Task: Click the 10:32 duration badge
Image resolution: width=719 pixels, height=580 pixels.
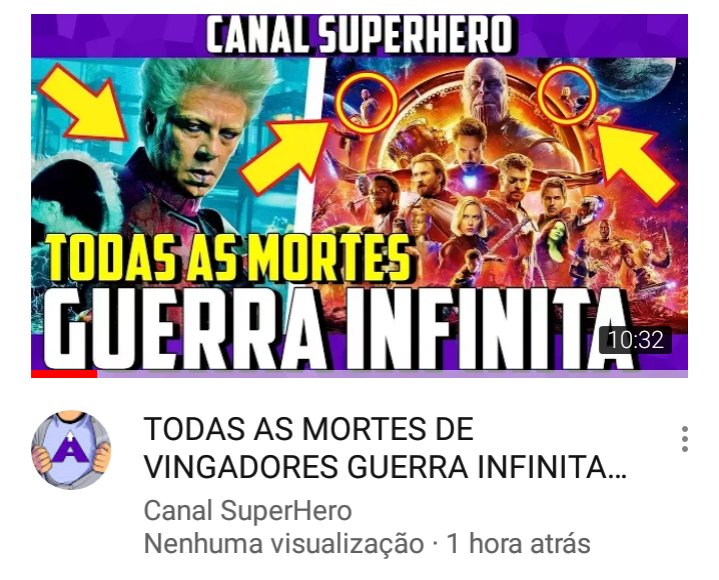Action: [x=635, y=340]
